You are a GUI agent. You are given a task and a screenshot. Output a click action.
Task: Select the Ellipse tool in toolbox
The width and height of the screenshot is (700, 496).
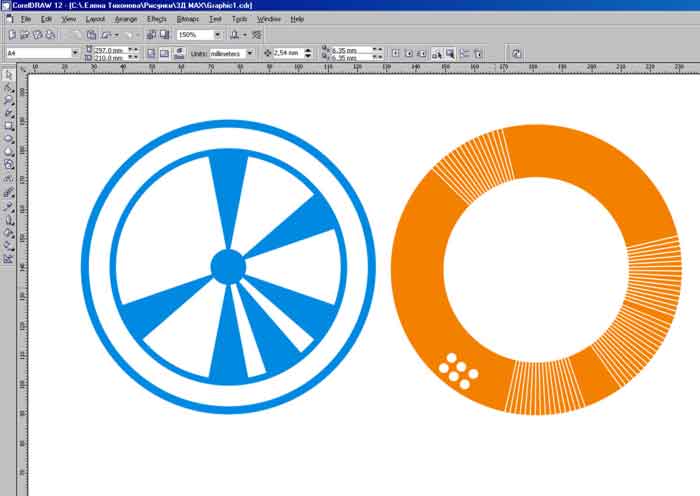(x=8, y=139)
